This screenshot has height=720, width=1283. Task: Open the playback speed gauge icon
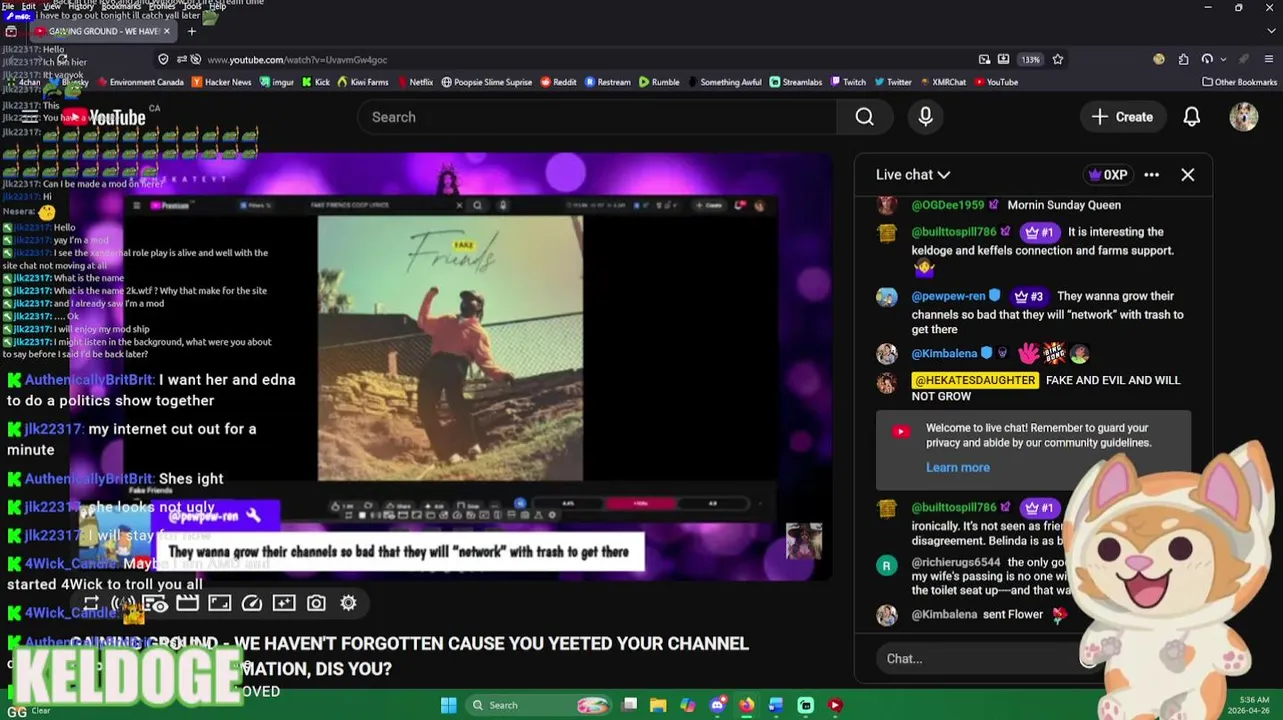[252, 603]
